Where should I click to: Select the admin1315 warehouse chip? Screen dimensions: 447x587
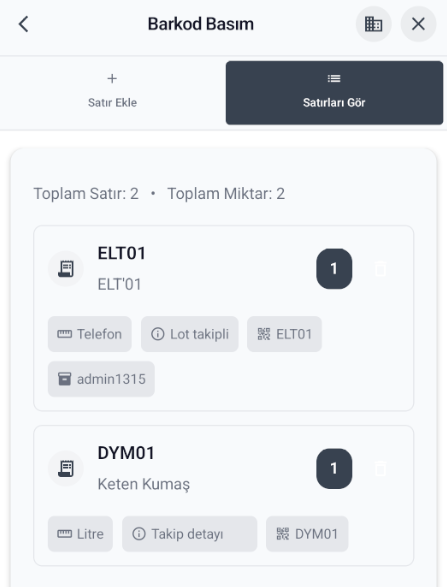point(101,379)
